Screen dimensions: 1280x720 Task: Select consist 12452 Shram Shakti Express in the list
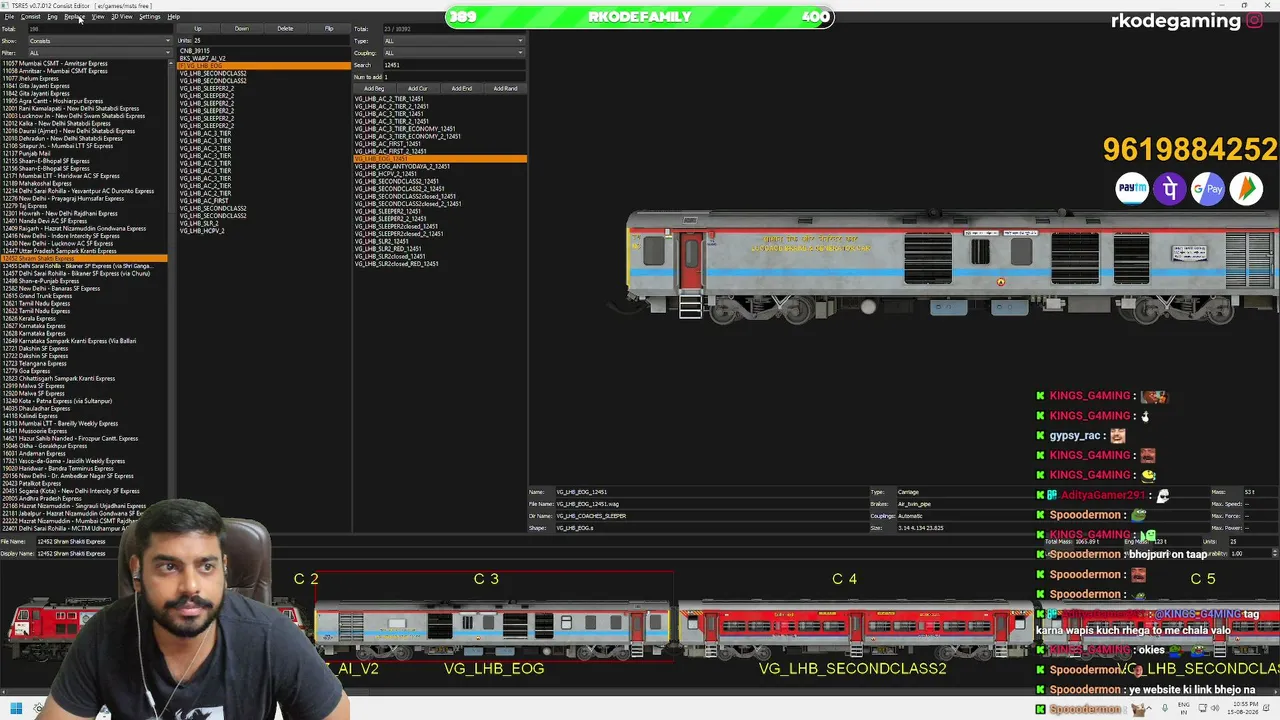coord(84,259)
